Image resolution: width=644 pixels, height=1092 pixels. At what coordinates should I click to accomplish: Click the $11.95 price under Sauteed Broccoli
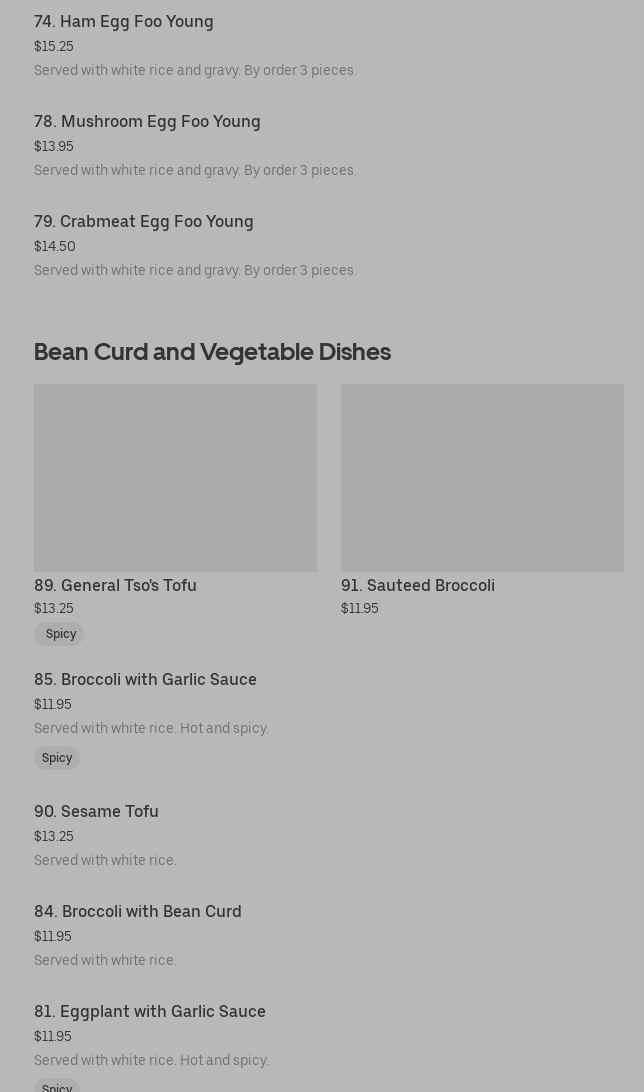pos(360,608)
